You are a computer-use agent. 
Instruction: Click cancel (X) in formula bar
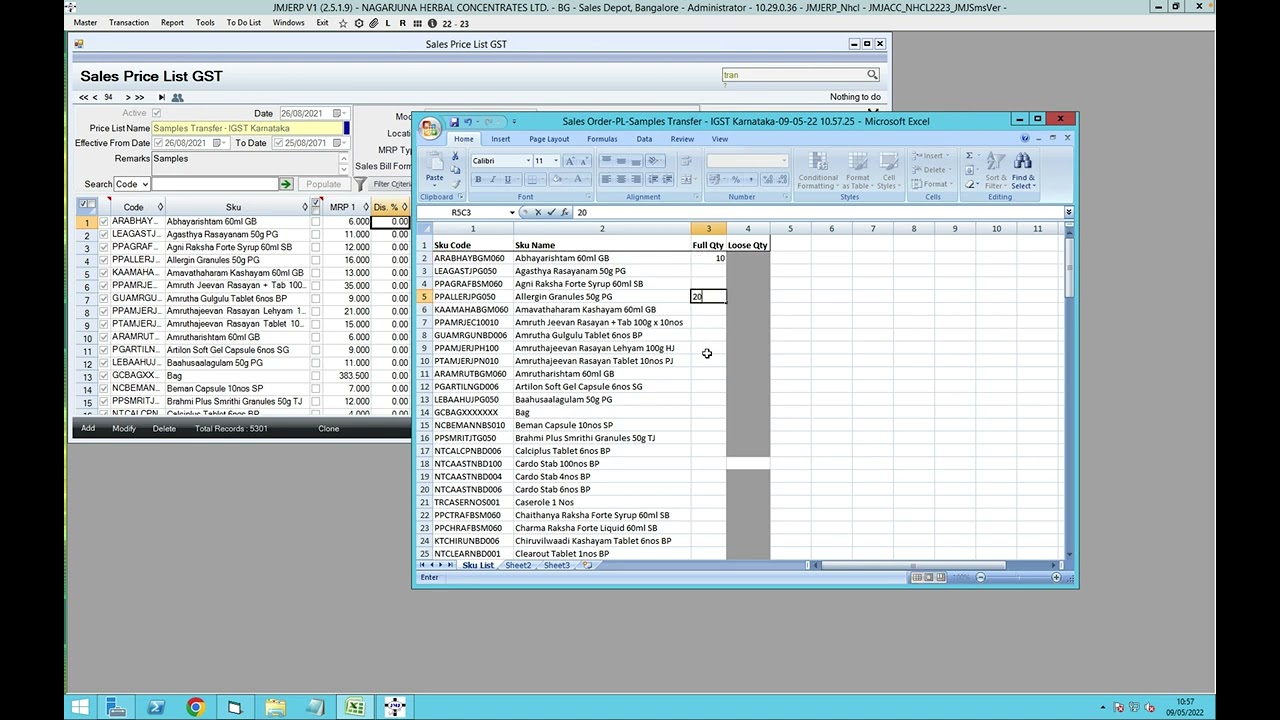click(537, 212)
